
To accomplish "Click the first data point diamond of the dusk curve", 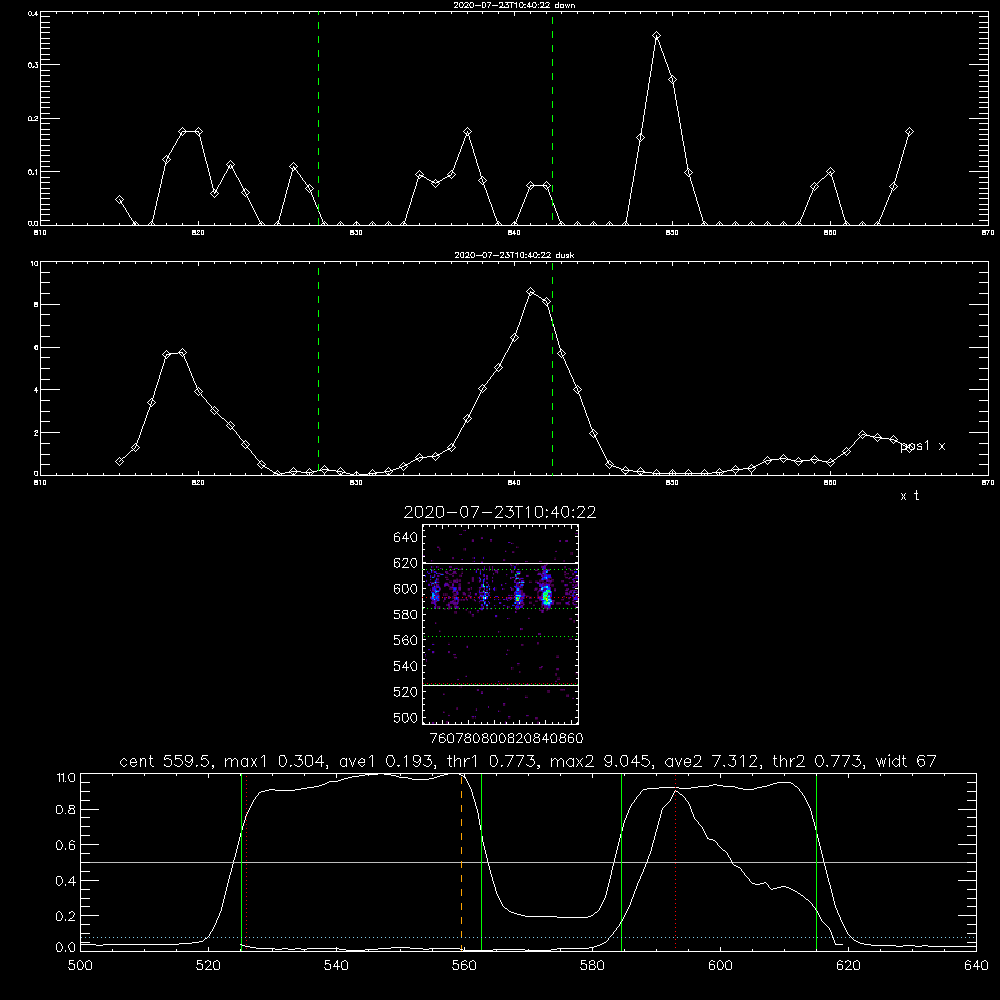I will pos(119,461).
